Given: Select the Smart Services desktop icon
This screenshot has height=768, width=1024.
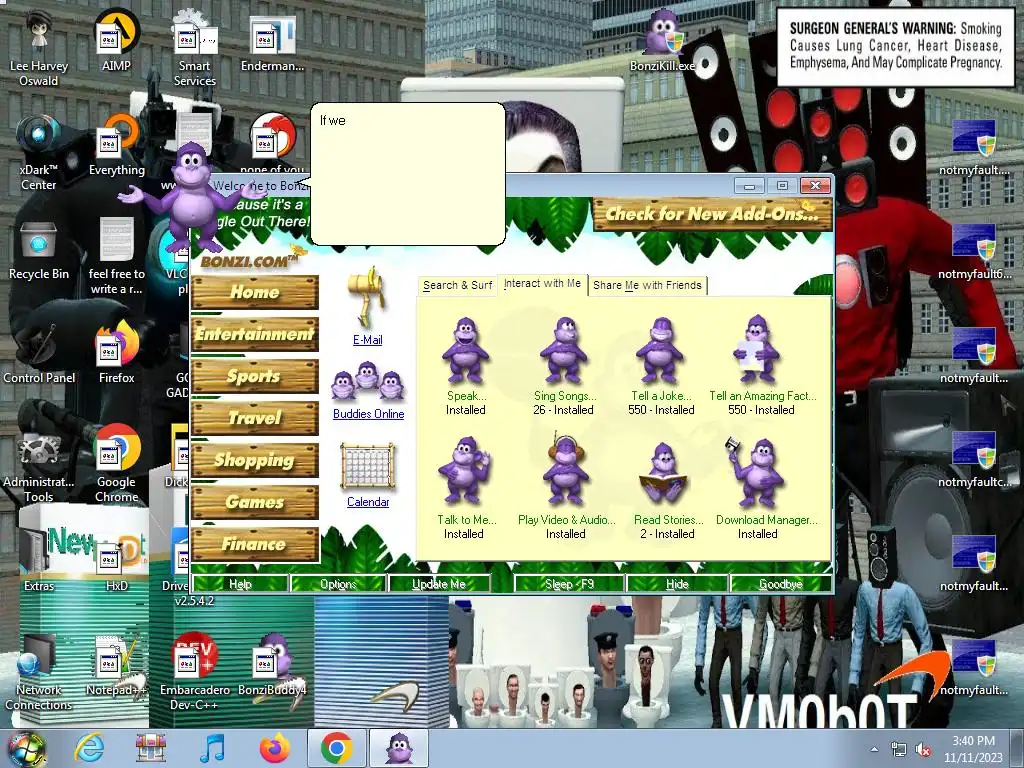Looking at the screenshot, I should click(194, 48).
